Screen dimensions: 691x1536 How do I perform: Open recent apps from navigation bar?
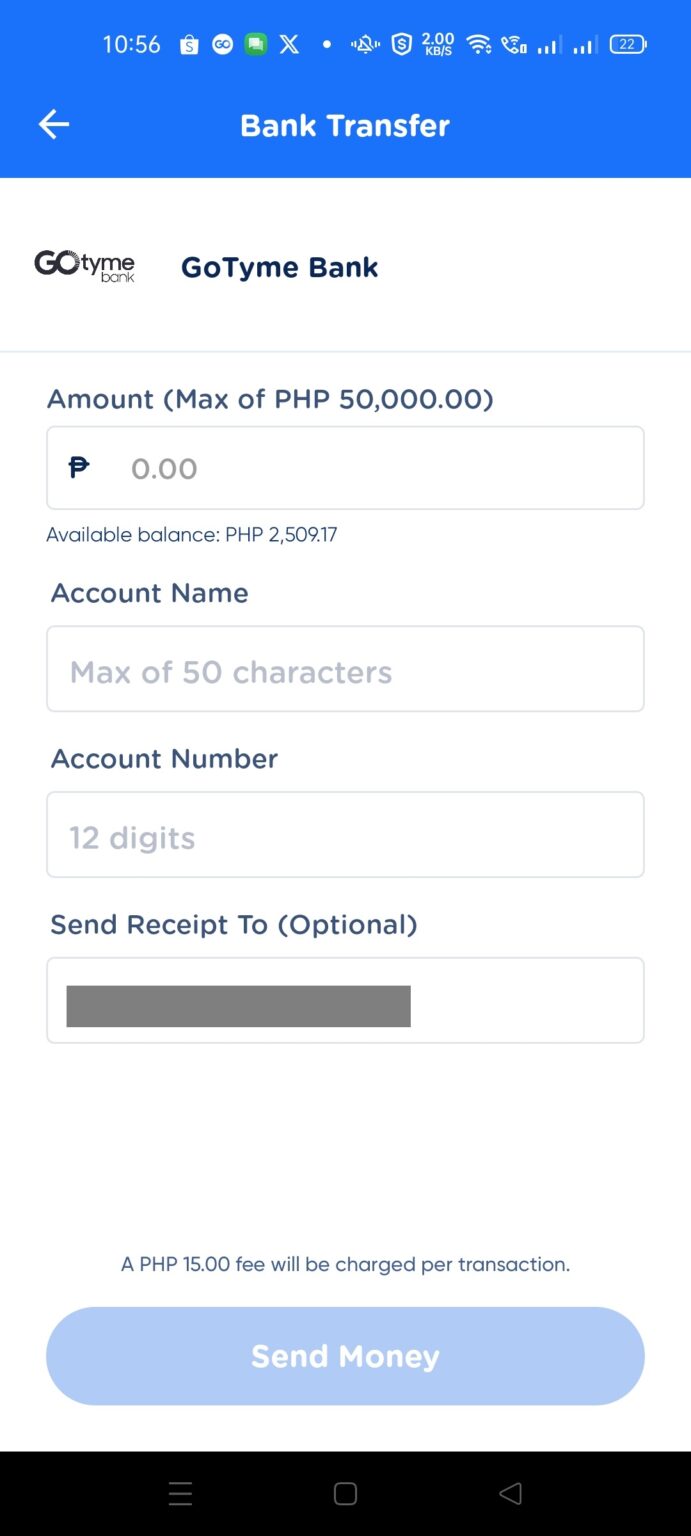tap(180, 1493)
